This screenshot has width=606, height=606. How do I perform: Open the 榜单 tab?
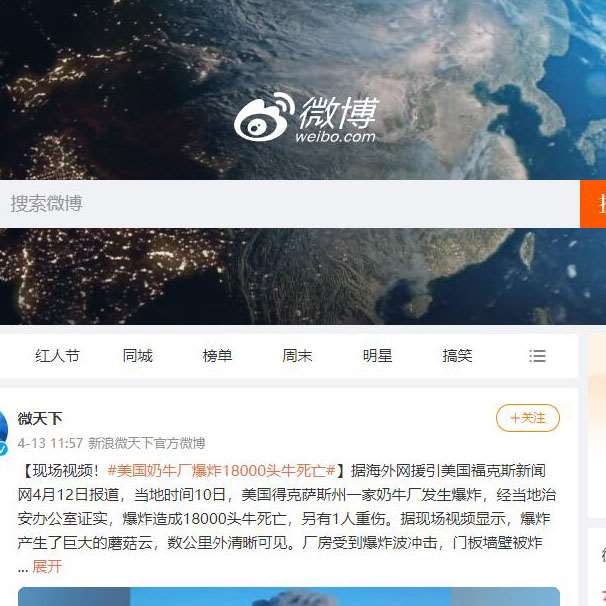click(x=217, y=356)
